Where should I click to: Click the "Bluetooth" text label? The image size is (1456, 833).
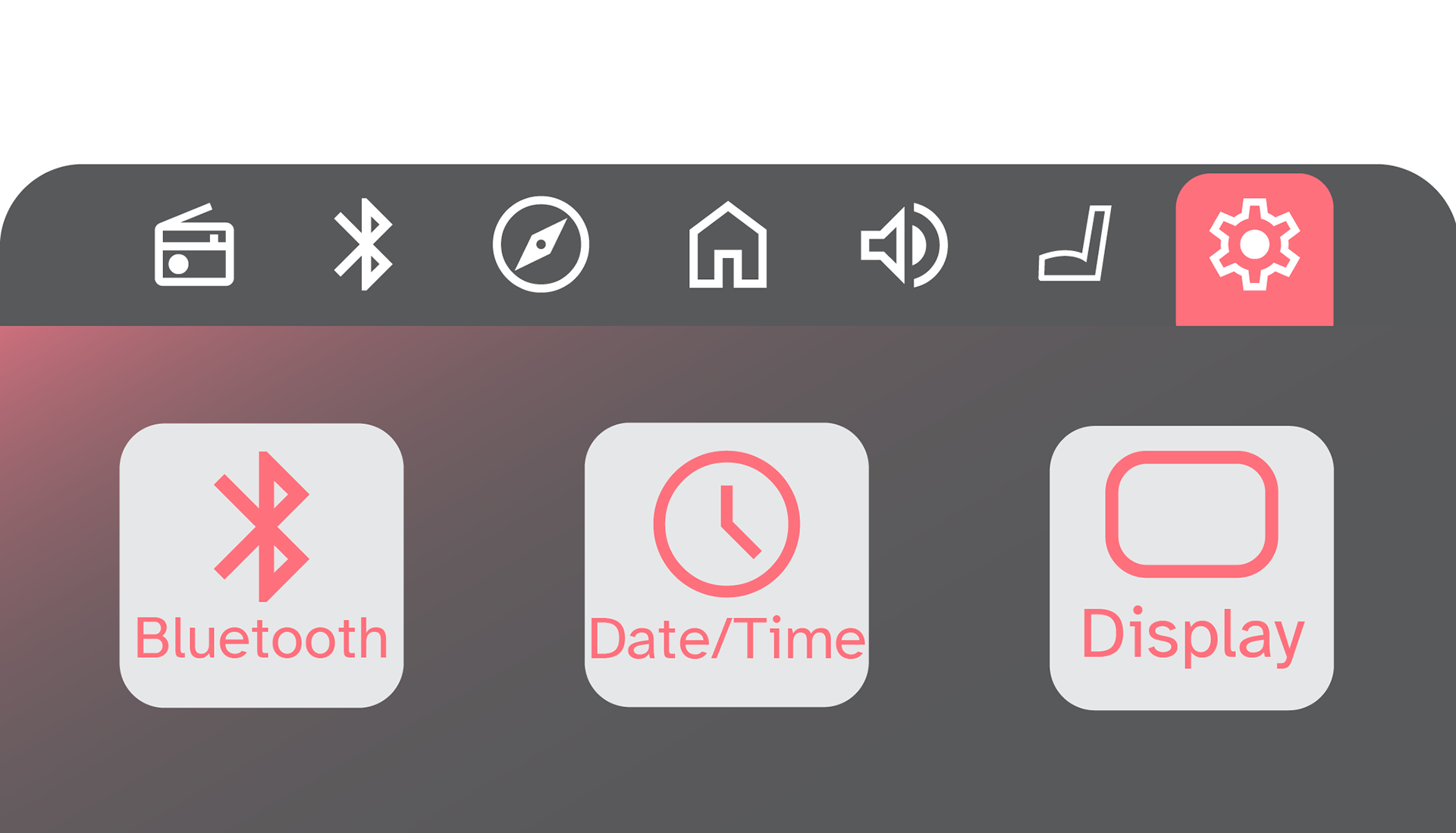pyautogui.click(x=262, y=638)
